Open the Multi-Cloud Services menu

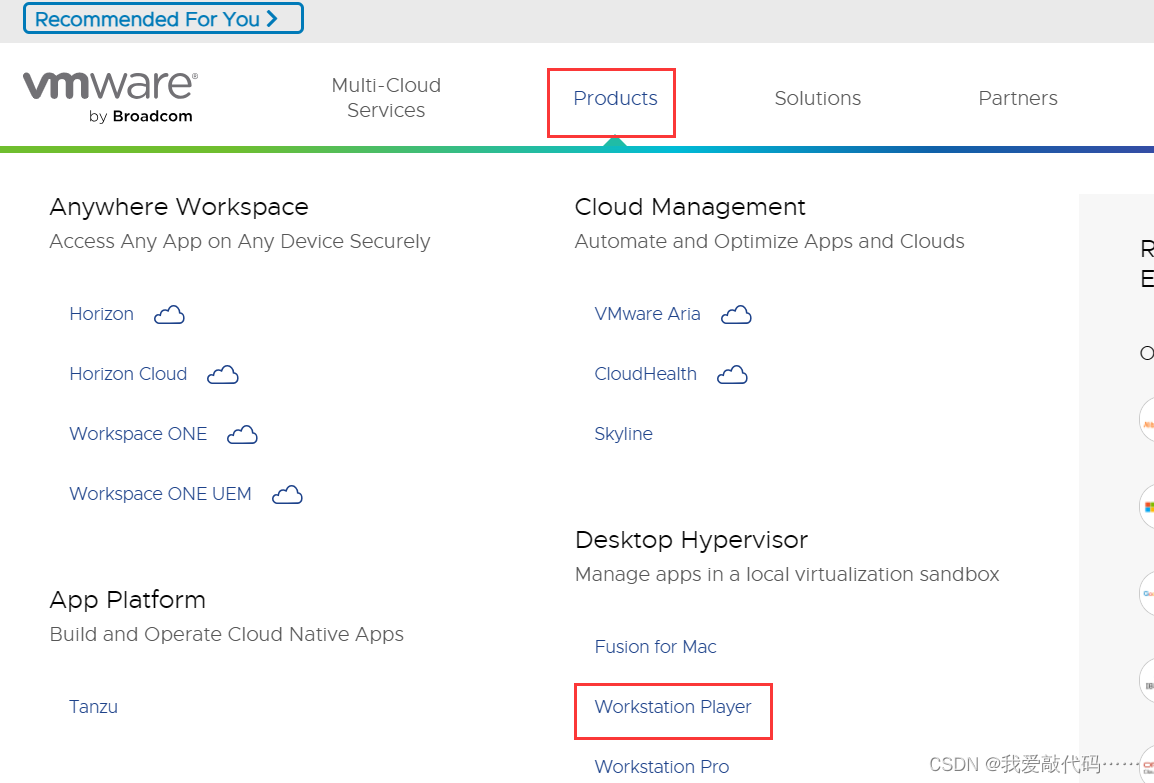click(x=386, y=97)
